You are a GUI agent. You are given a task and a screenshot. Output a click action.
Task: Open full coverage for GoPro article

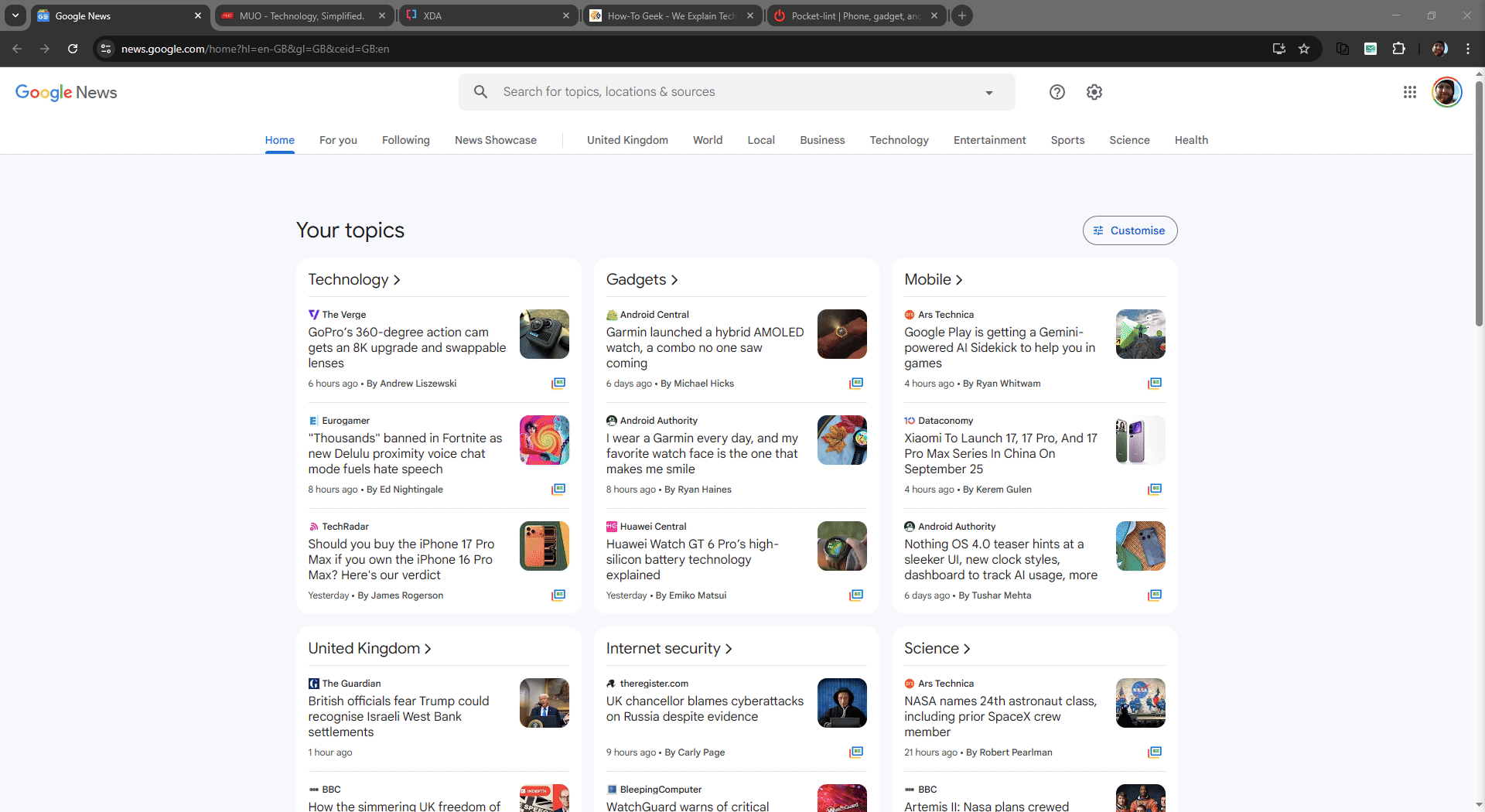[558, 384]
